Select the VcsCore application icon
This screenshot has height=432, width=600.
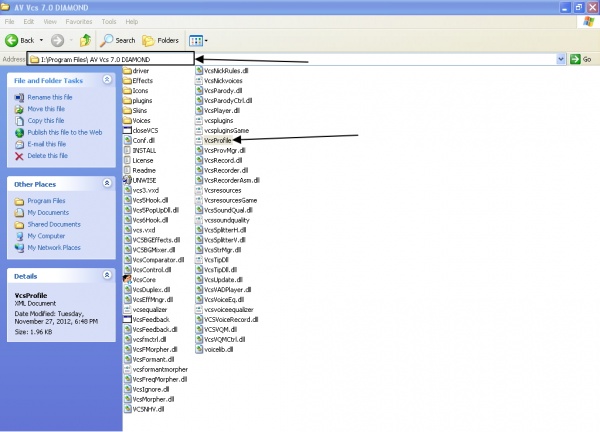coord(127,280)
